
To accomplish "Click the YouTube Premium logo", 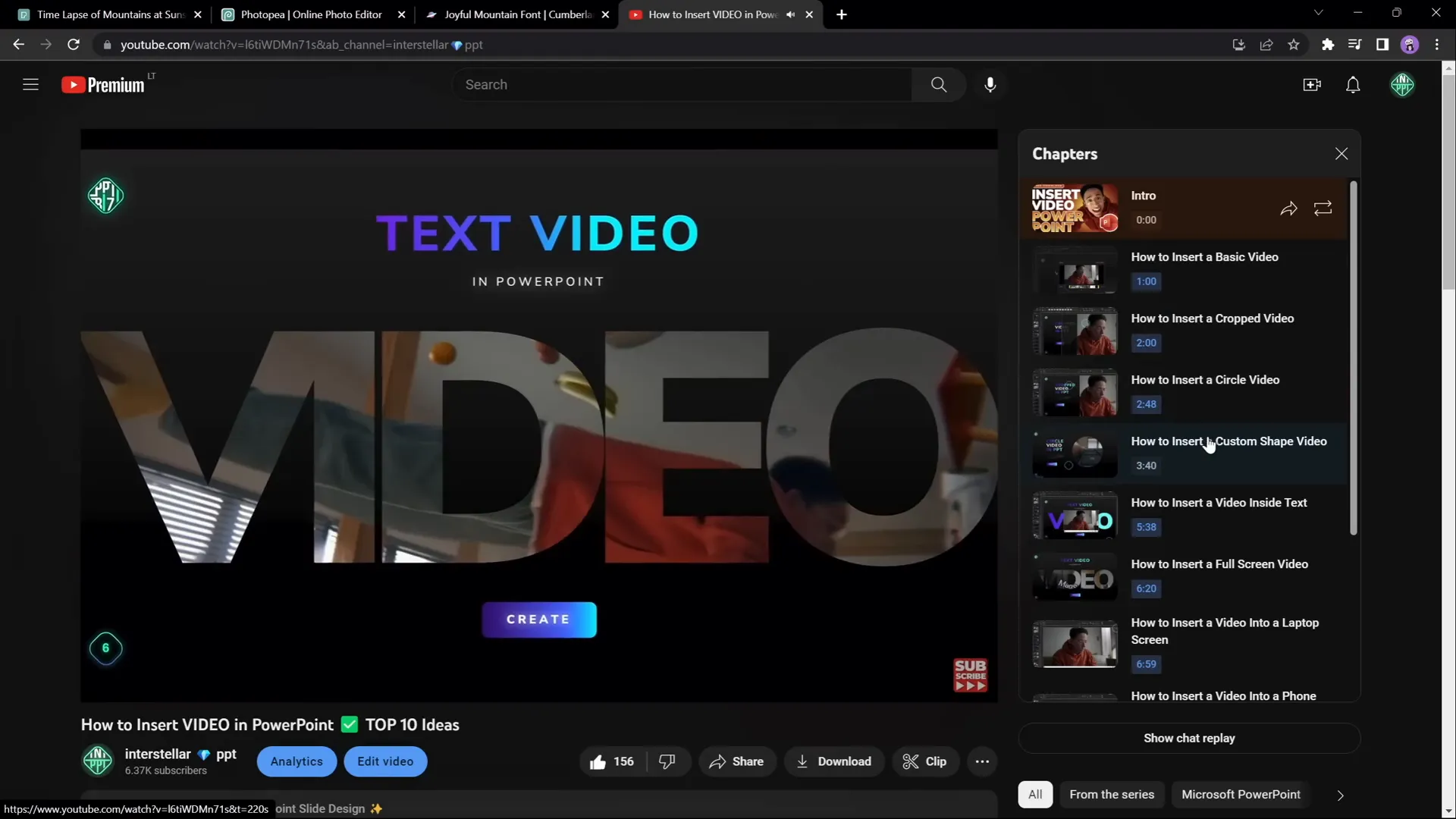I will click(105, 84).
